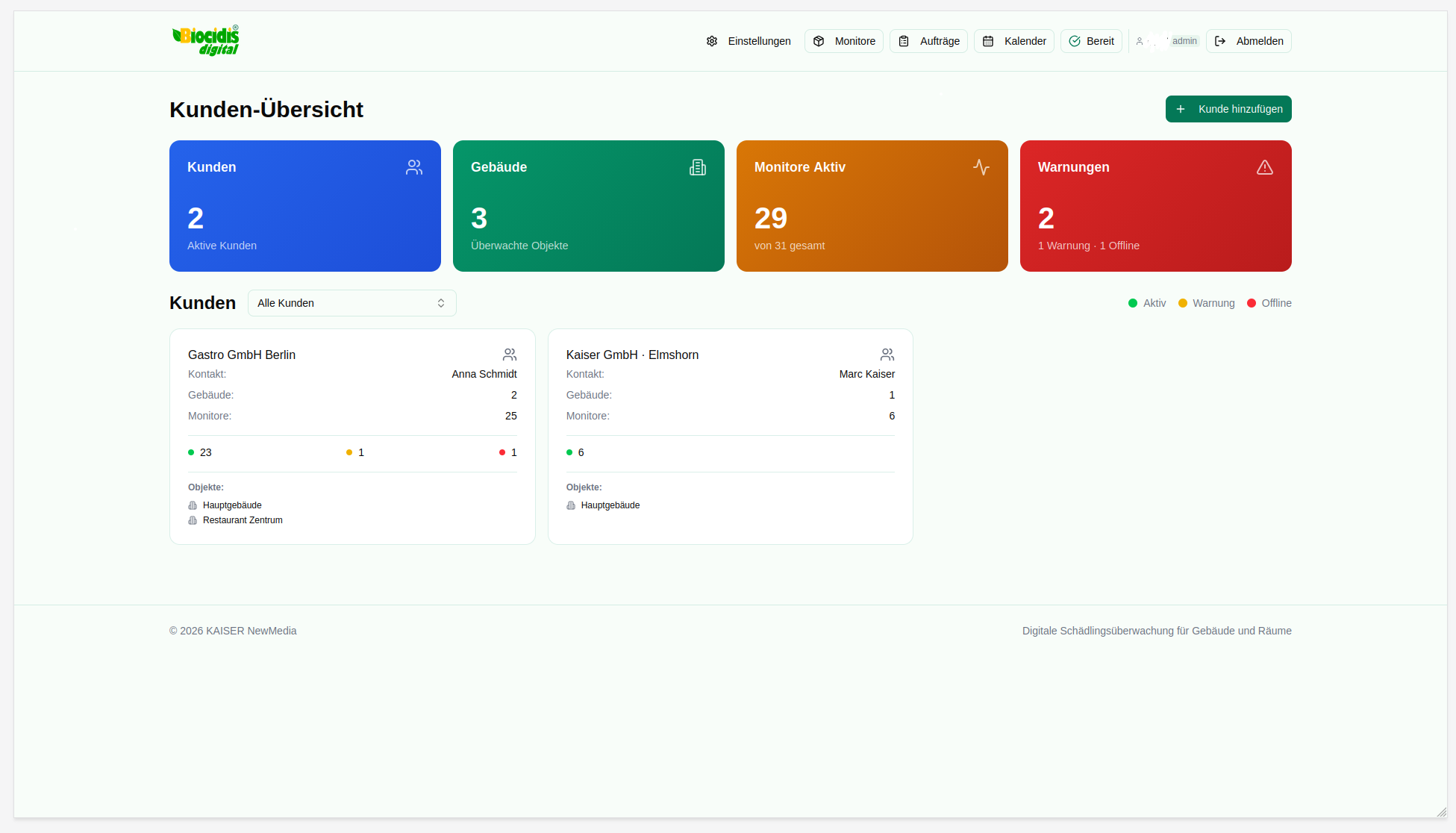Image resolution: width=1456 pixels, height=833 pixels.
Task: Click the building icon on Gebäude card
Action: click(x=698, y=167)
